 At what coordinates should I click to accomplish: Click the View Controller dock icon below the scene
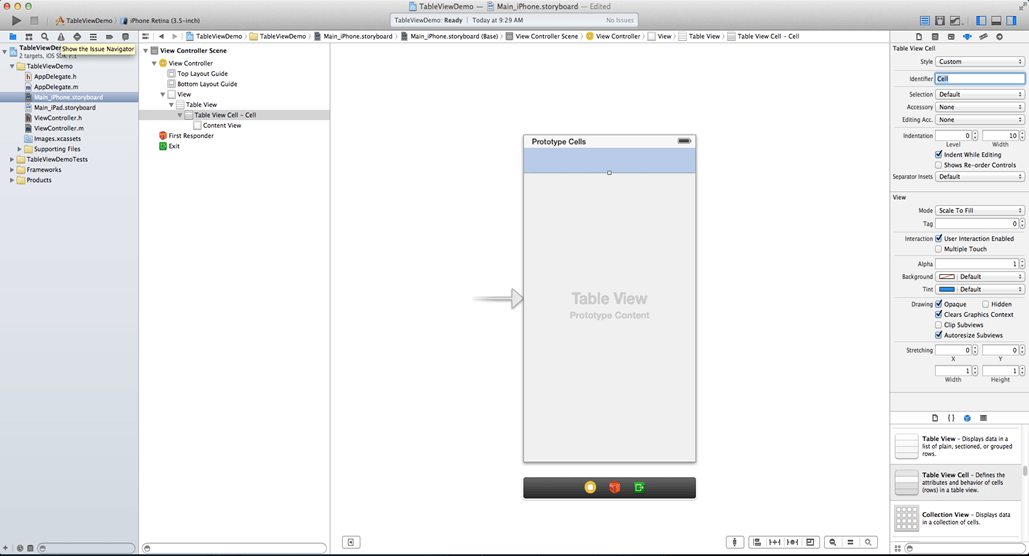pos(590,487)
